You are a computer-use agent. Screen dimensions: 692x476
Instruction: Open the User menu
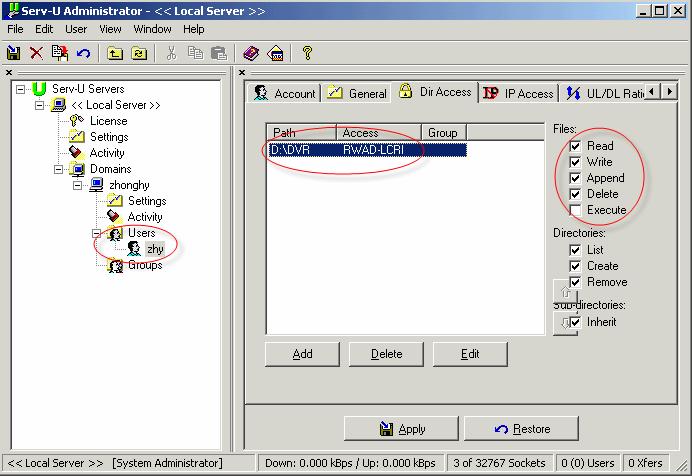(76, 29)
